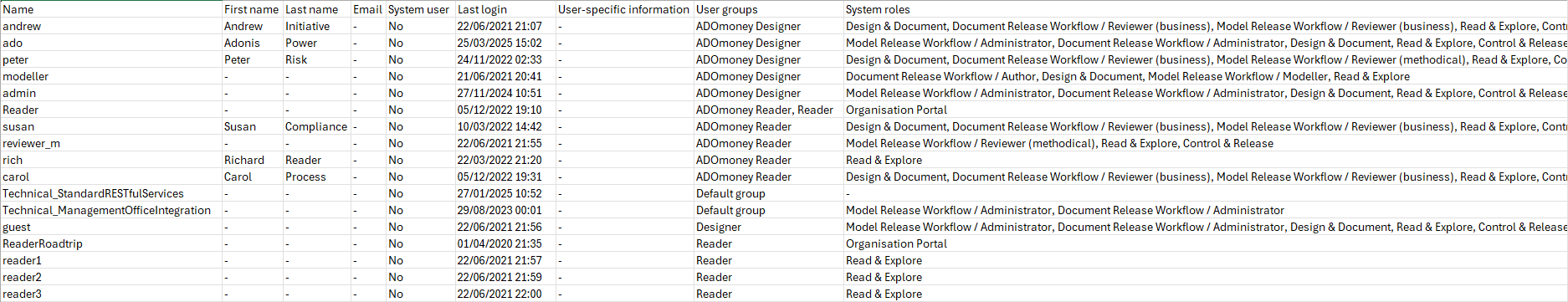Image resolution: width=1568 pixels, height=302 pixels.
Task: Select system roles cell in reviewer_m row
Action: click(x=1206, y=143)
